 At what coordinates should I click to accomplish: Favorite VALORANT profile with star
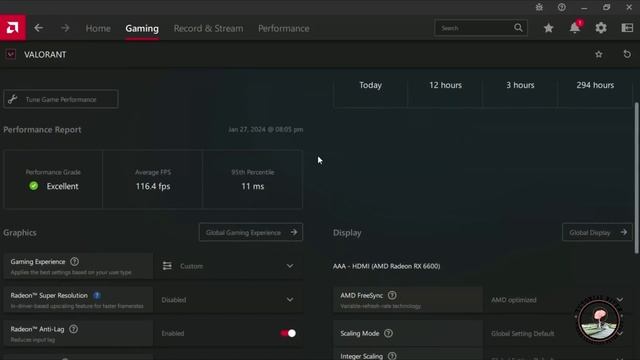(x=598, y=54)
